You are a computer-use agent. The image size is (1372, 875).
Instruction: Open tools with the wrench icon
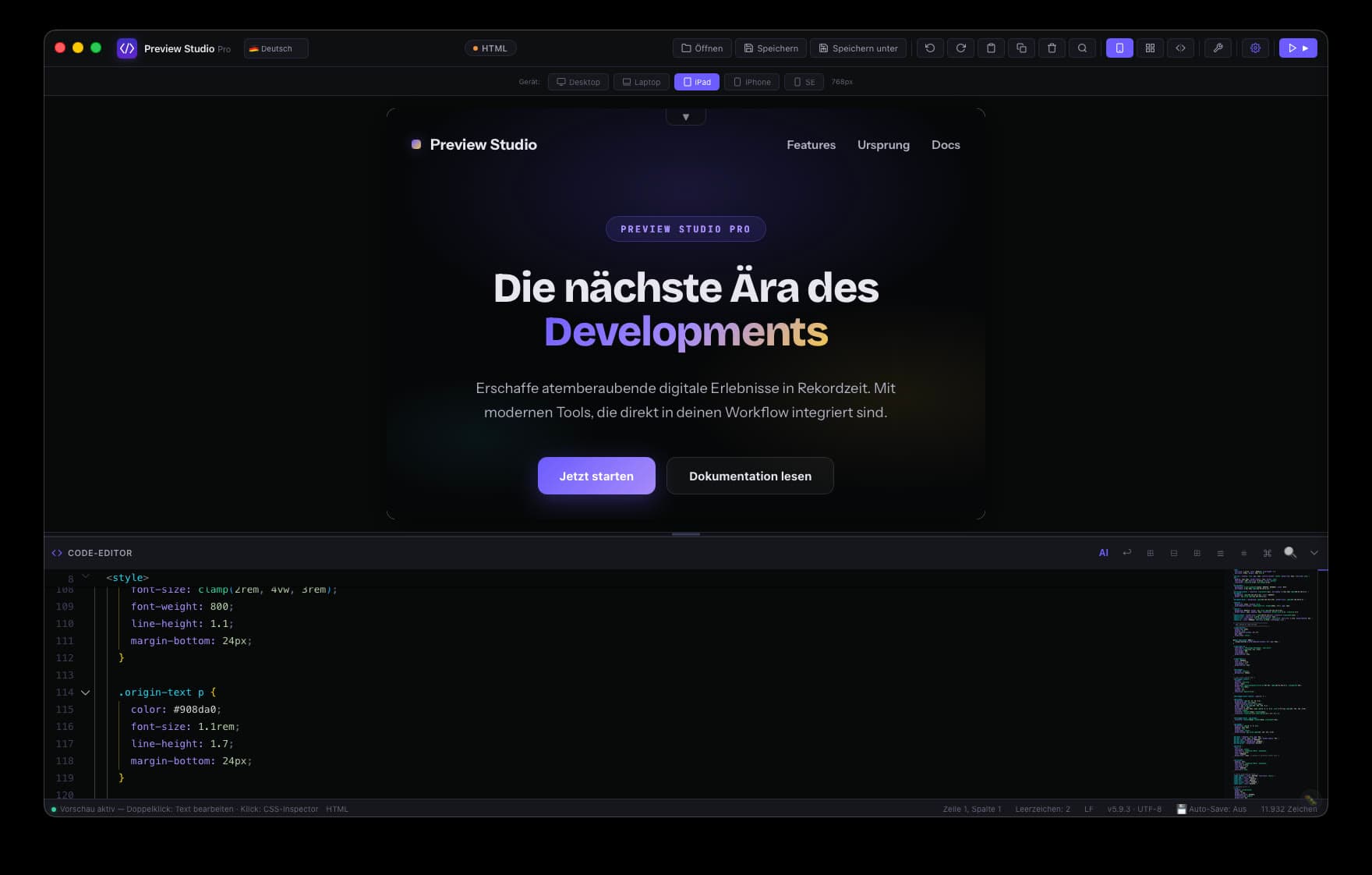coord(1218,48)
